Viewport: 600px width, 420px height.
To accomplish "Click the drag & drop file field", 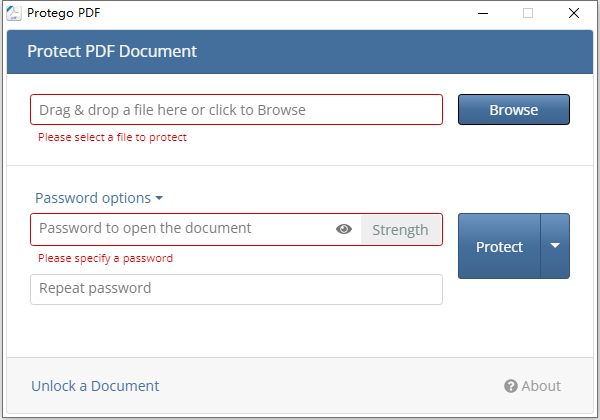I will tap(236, 110).
